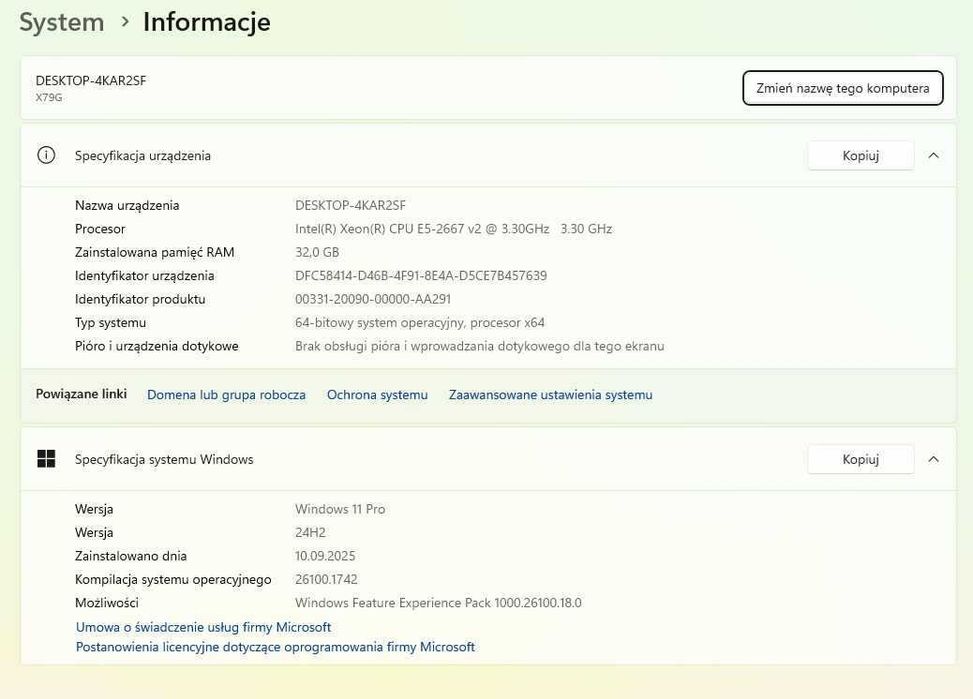Click the DESKTOP-4KAR2SF computer name at top

pyautogui.click(x=91, y=81)
